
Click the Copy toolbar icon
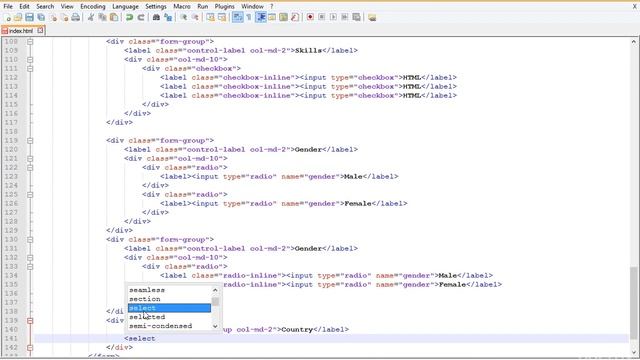pos(102,18)
